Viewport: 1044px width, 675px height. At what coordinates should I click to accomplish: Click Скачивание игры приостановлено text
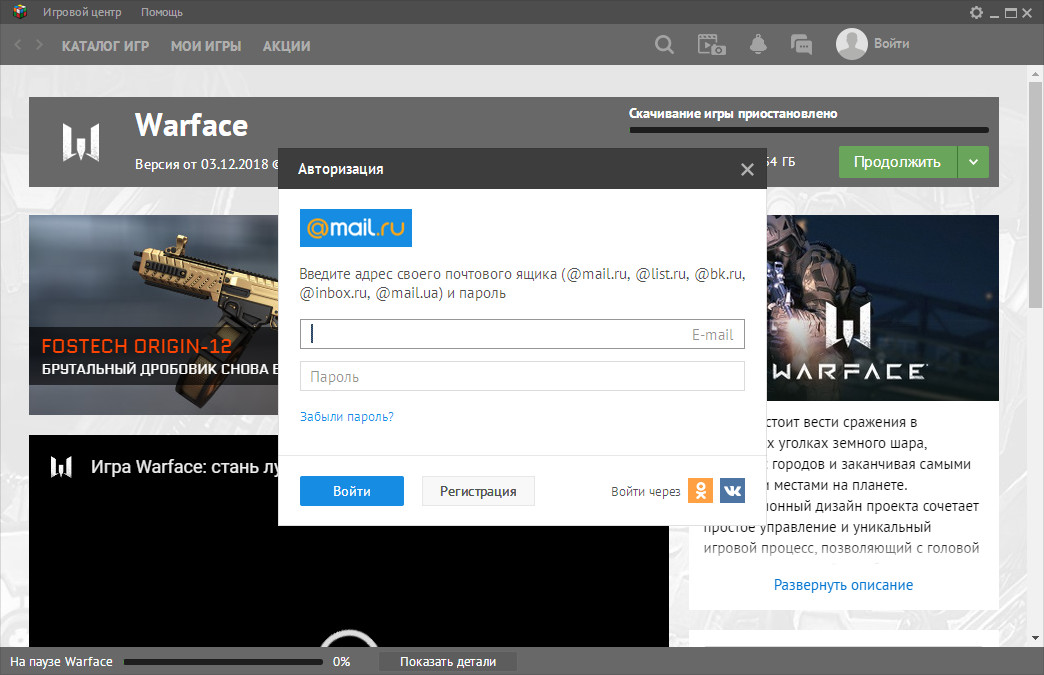coord(733,114)
